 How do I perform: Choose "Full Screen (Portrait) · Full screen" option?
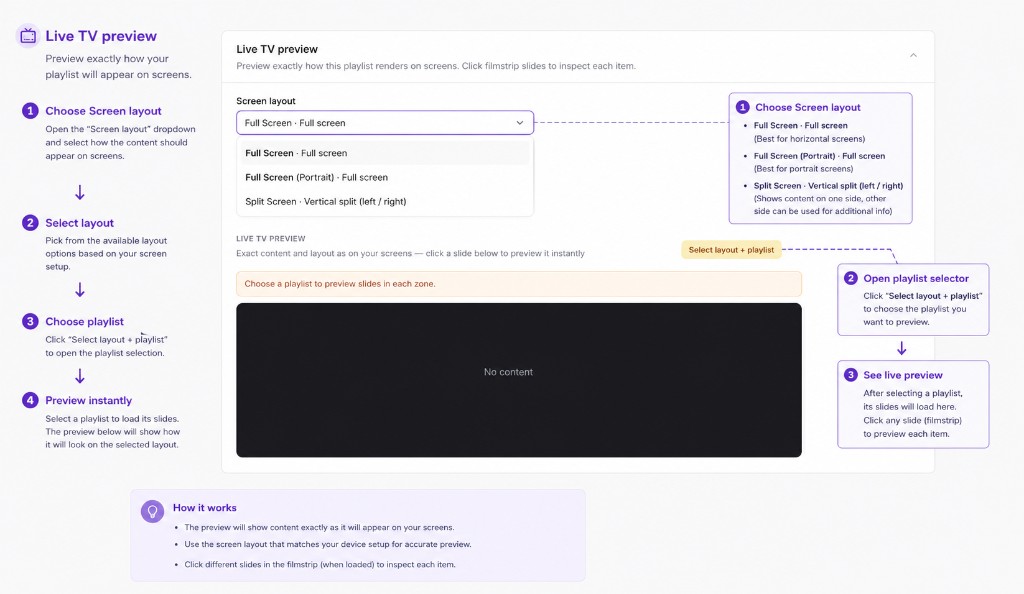[x=385, y=177]
